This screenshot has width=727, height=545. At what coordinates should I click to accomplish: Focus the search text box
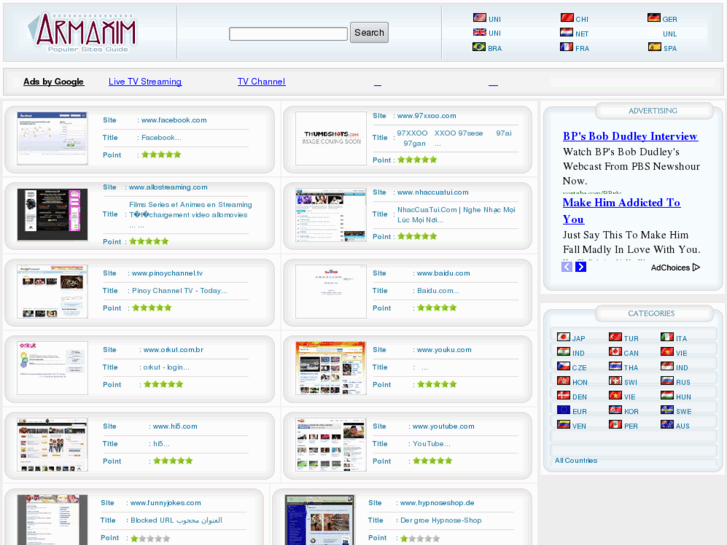pyautogui.click(x=288, y=34)
